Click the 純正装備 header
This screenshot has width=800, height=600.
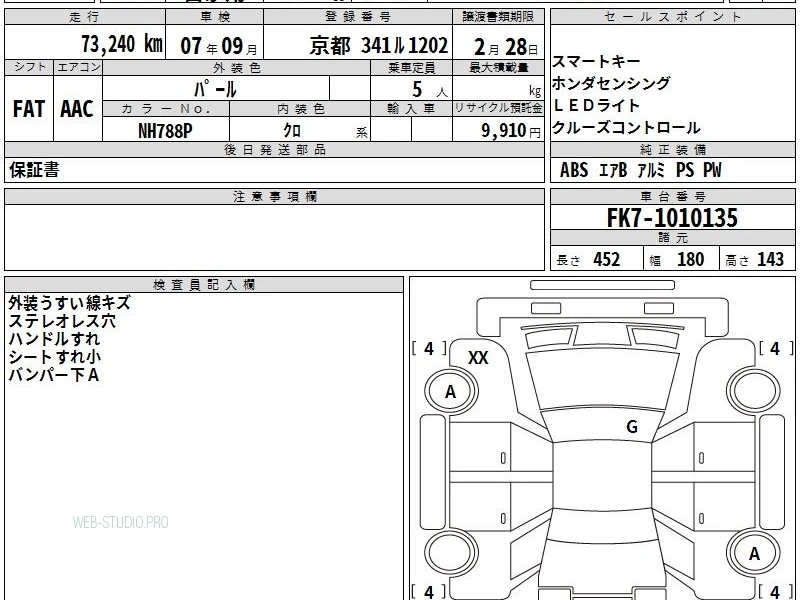672,149
